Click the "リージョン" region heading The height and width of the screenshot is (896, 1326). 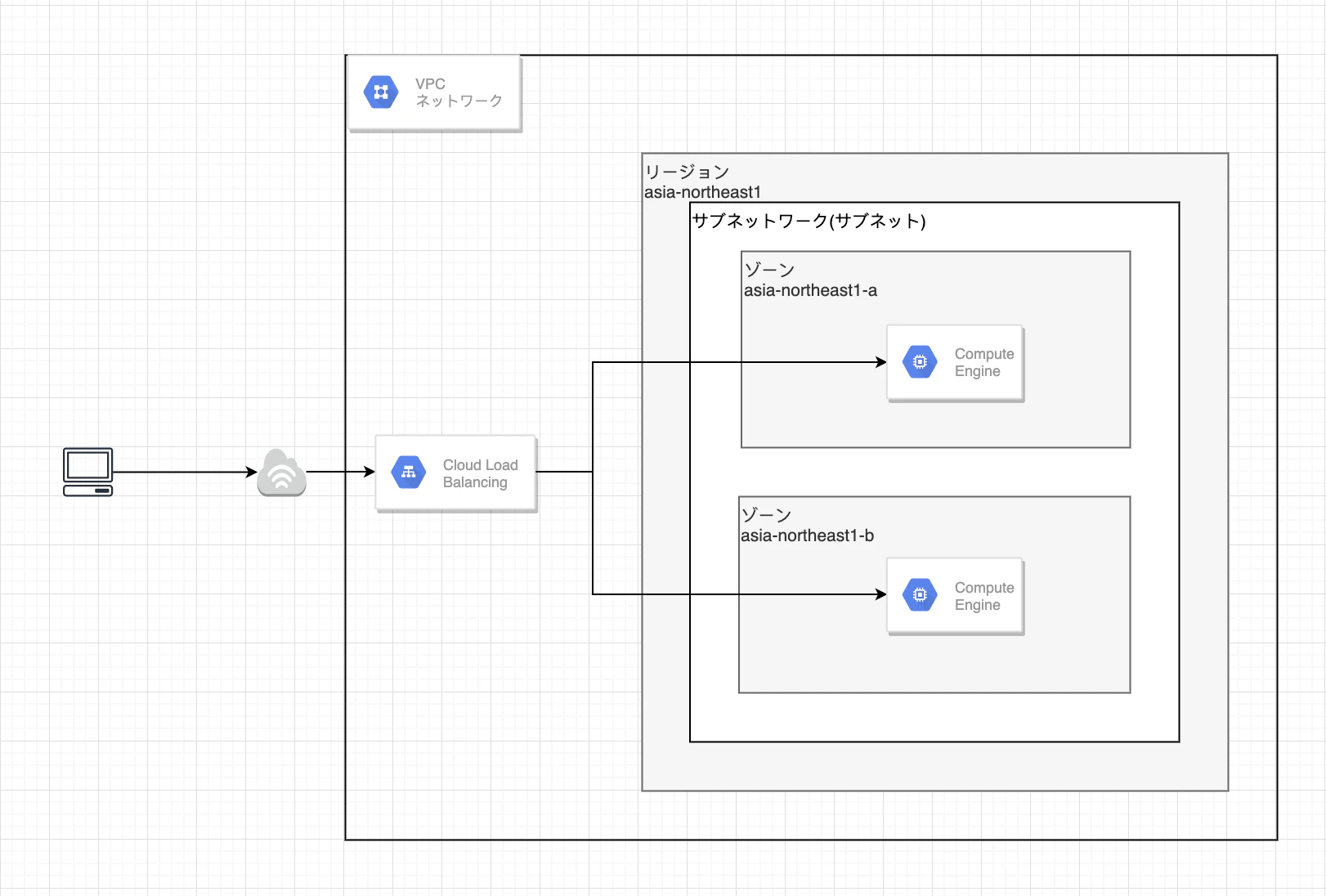[687, 172]
